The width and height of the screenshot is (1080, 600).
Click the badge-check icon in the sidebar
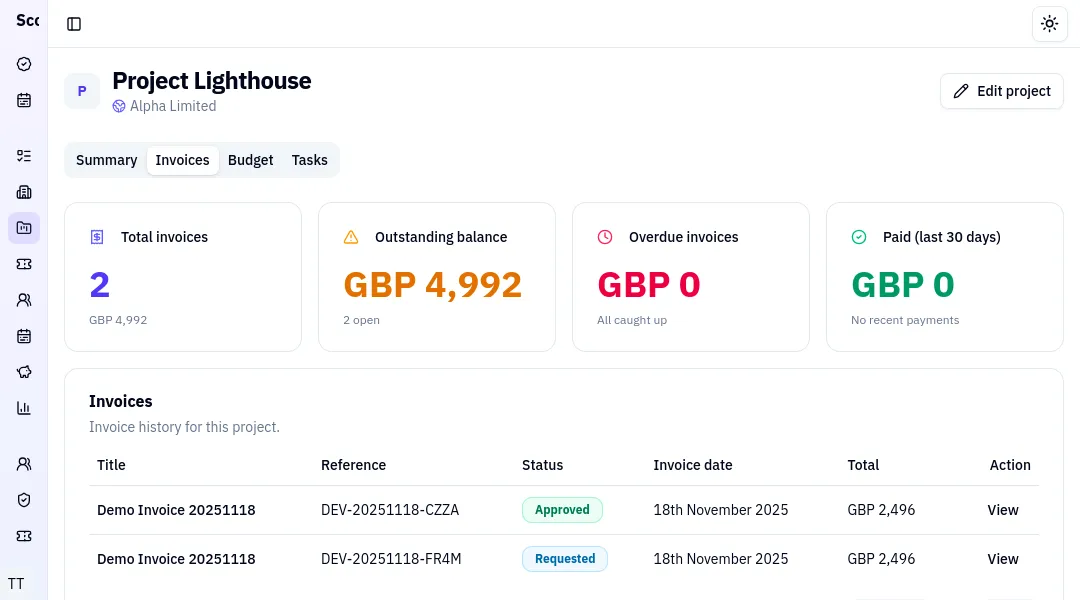pos(24,64)
